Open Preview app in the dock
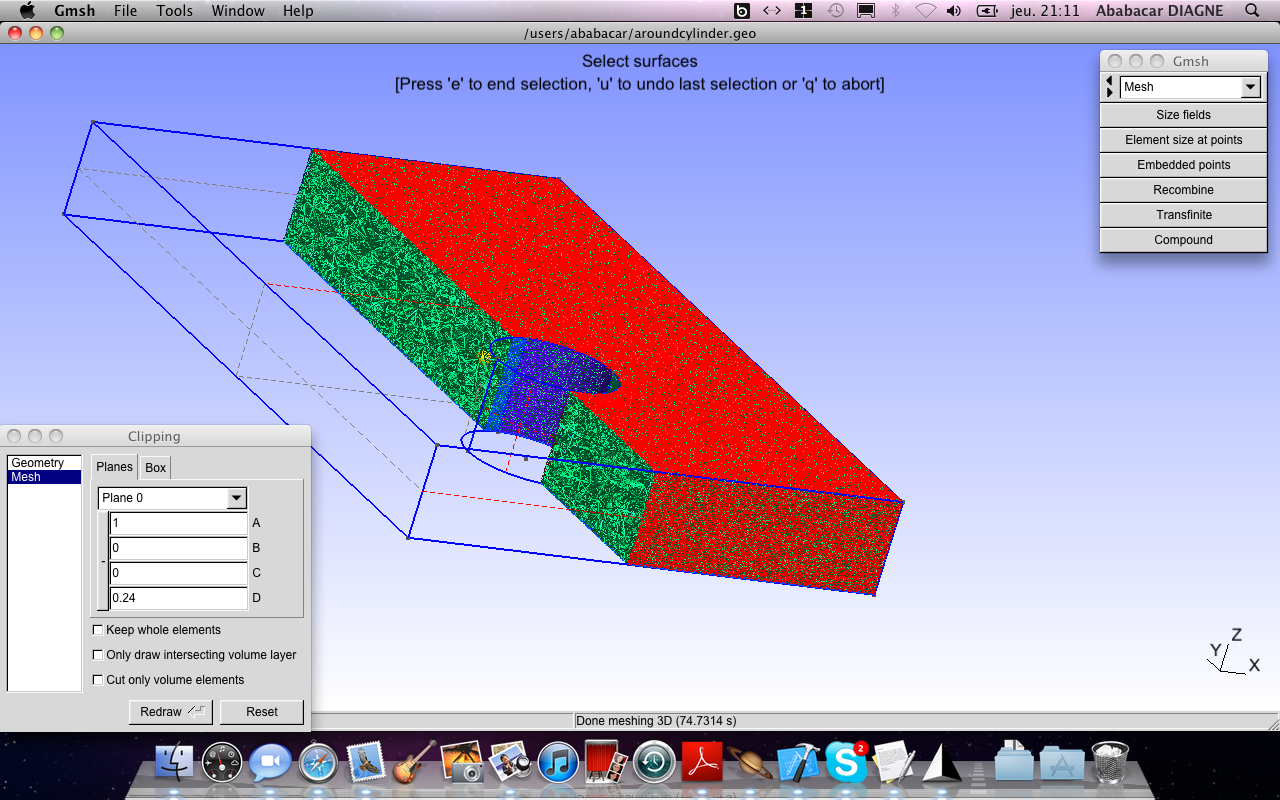The width and height of the screenshot is (1280, 800). (510, 763)
